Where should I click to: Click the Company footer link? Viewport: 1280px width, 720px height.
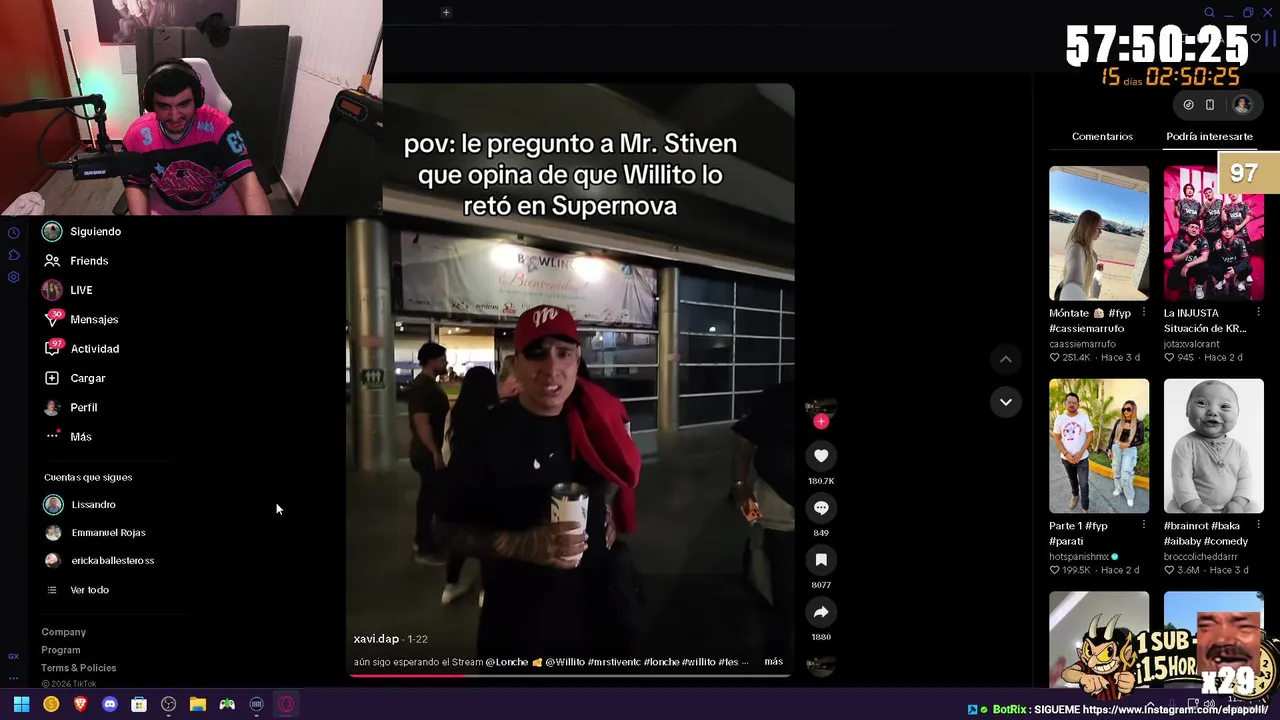point(63,632)
